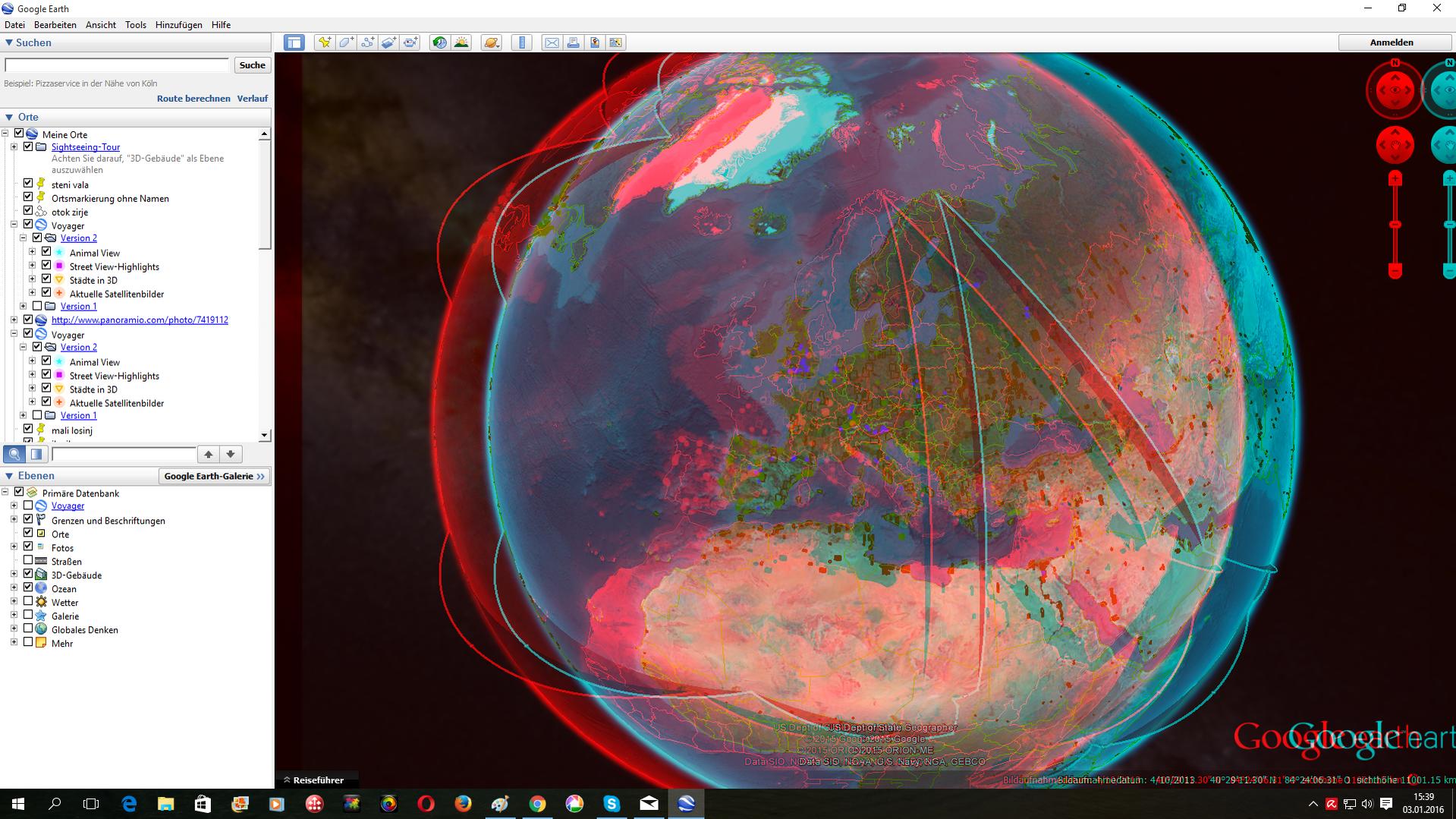Click the Print toolbar icon
The width and height of the screenshot is (1456, 819).
[x=573, y=43]
